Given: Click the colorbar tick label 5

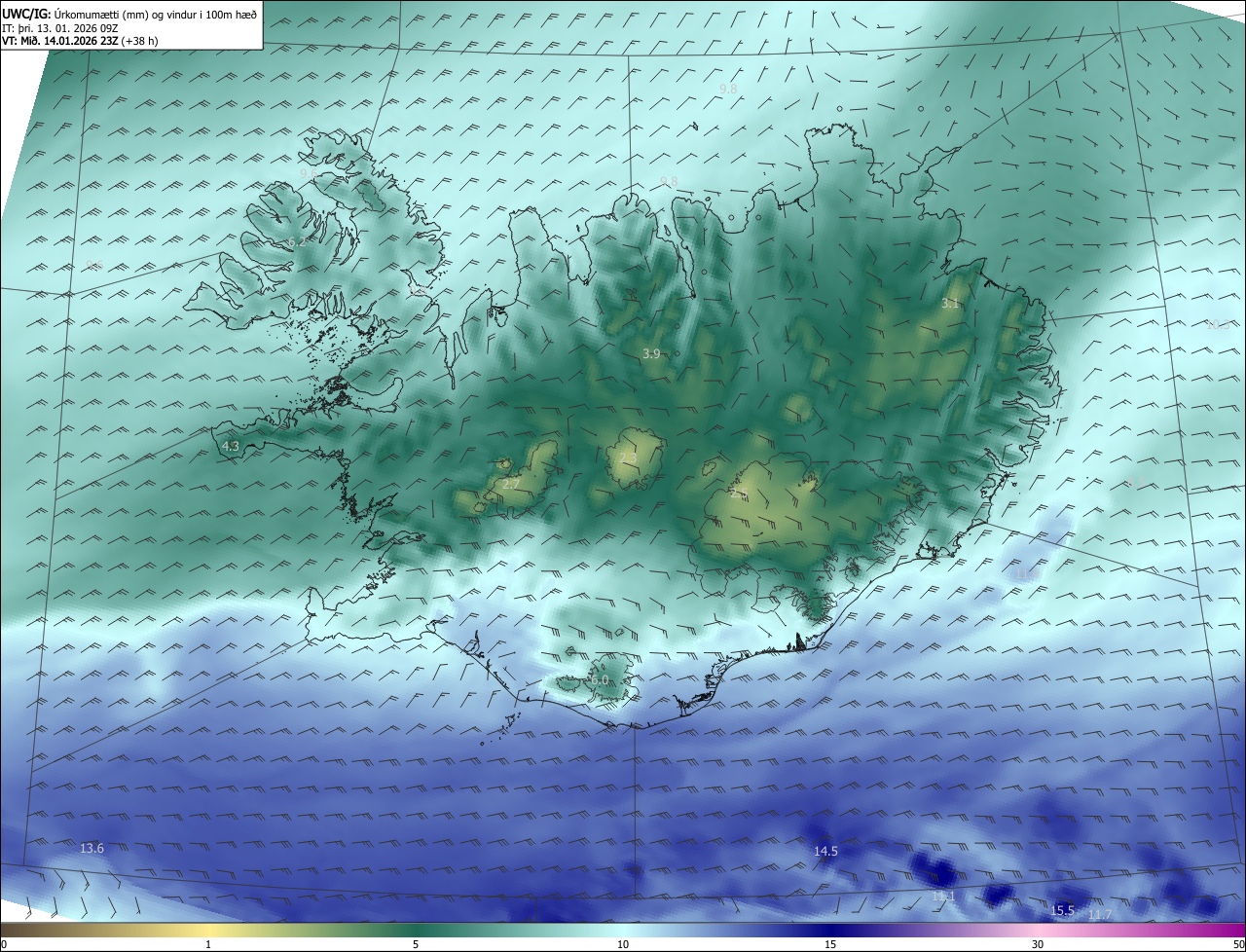Looking at the screenshot, I should 416,944.
